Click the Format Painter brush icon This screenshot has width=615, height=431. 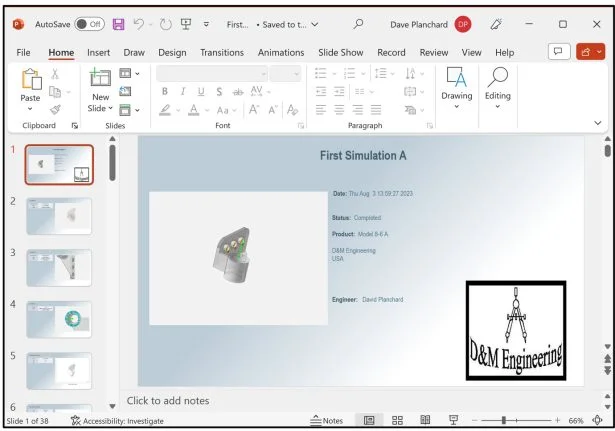click(x=55, y=109)
